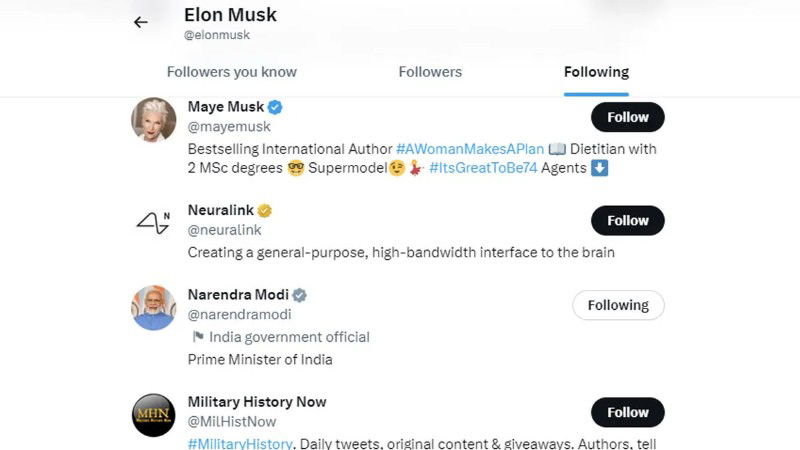
Task: Click the India government official flag icon
Action: 198,337
